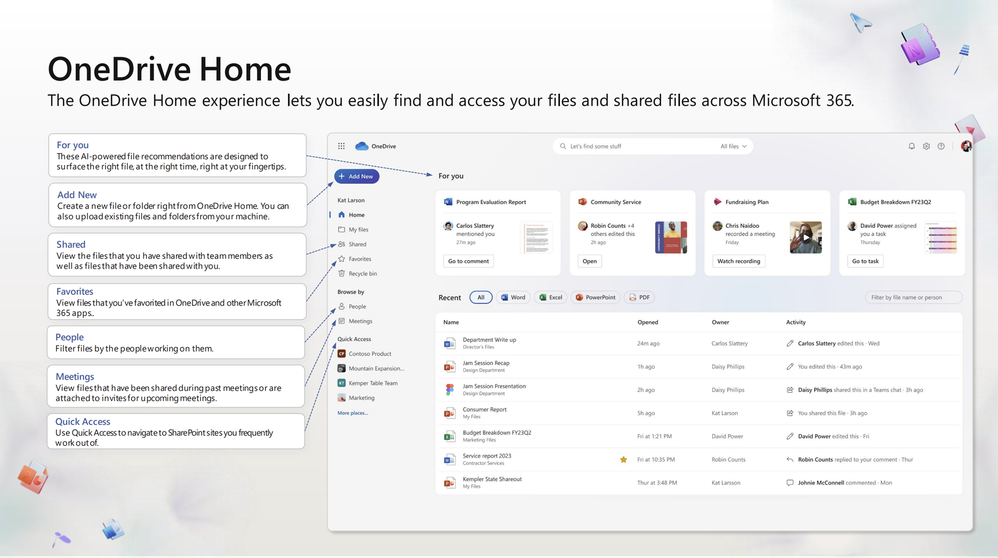
Task: Open the Budget Breakdown FY23Q2 spreadsheet thumbnail
Action: (941, 238)
